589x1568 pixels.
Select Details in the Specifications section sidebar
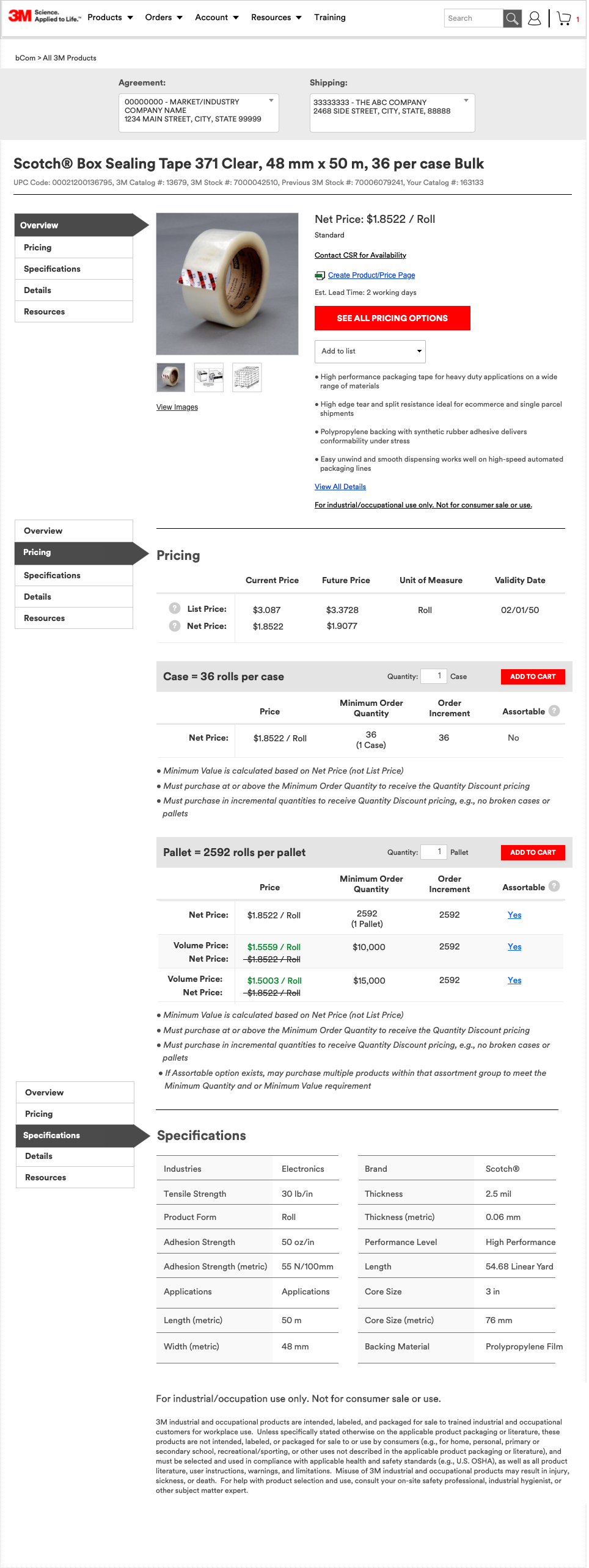(75, 1156)
